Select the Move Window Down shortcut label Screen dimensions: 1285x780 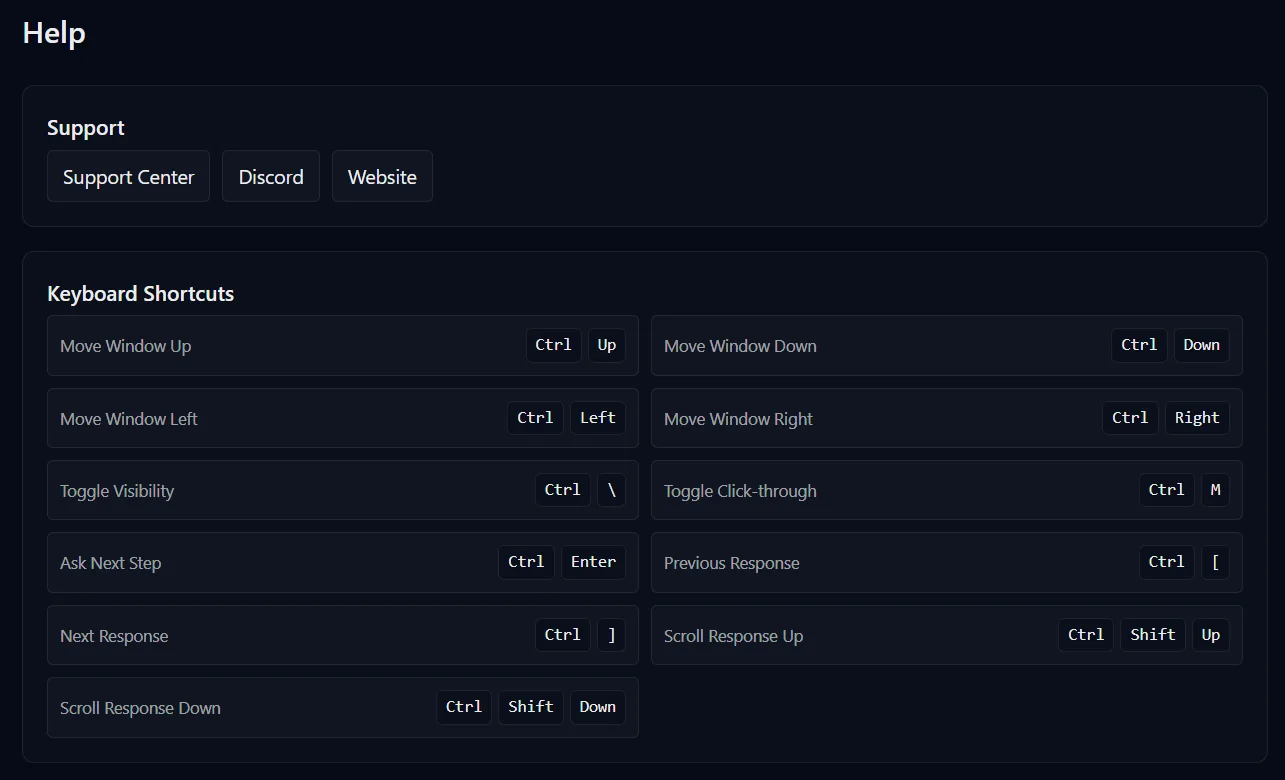coord(740,346)
